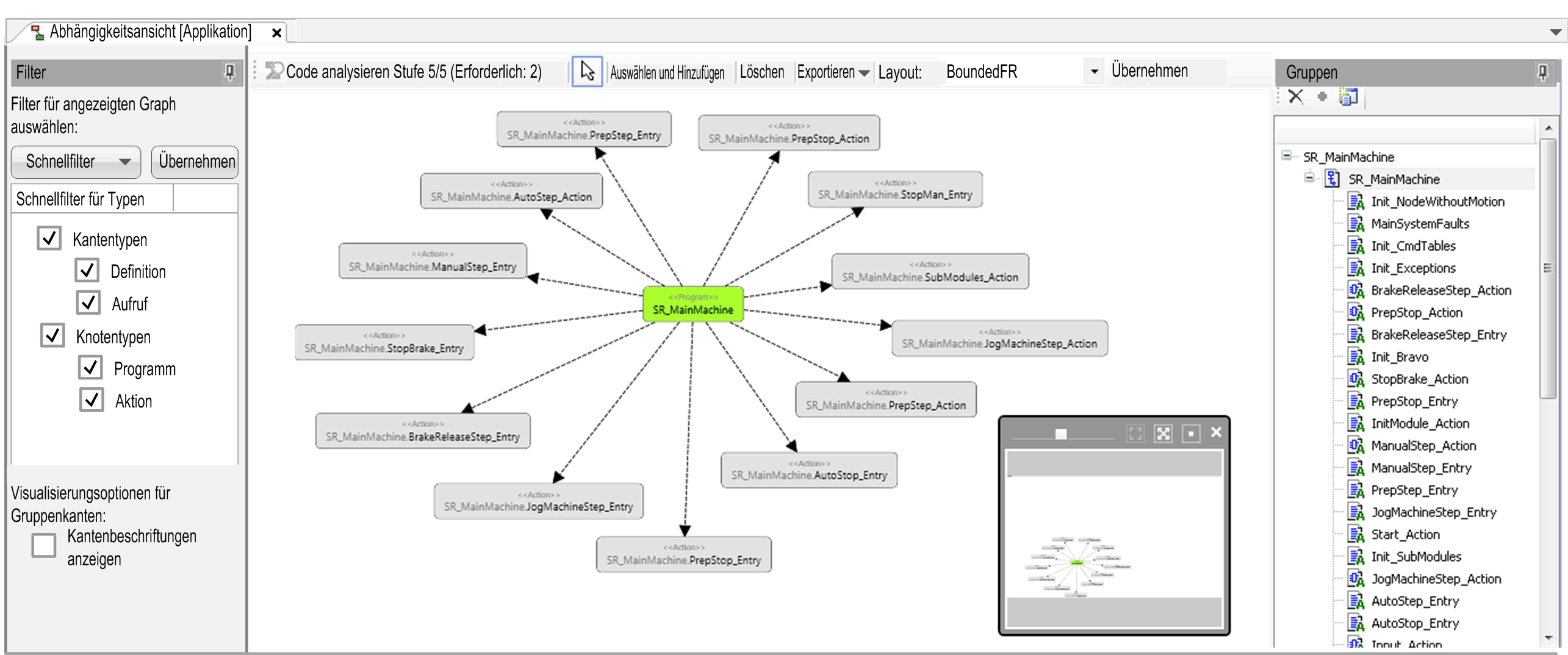Select the StopBrake_Entry graph node

pyautogui.click(x=384, y=342)
